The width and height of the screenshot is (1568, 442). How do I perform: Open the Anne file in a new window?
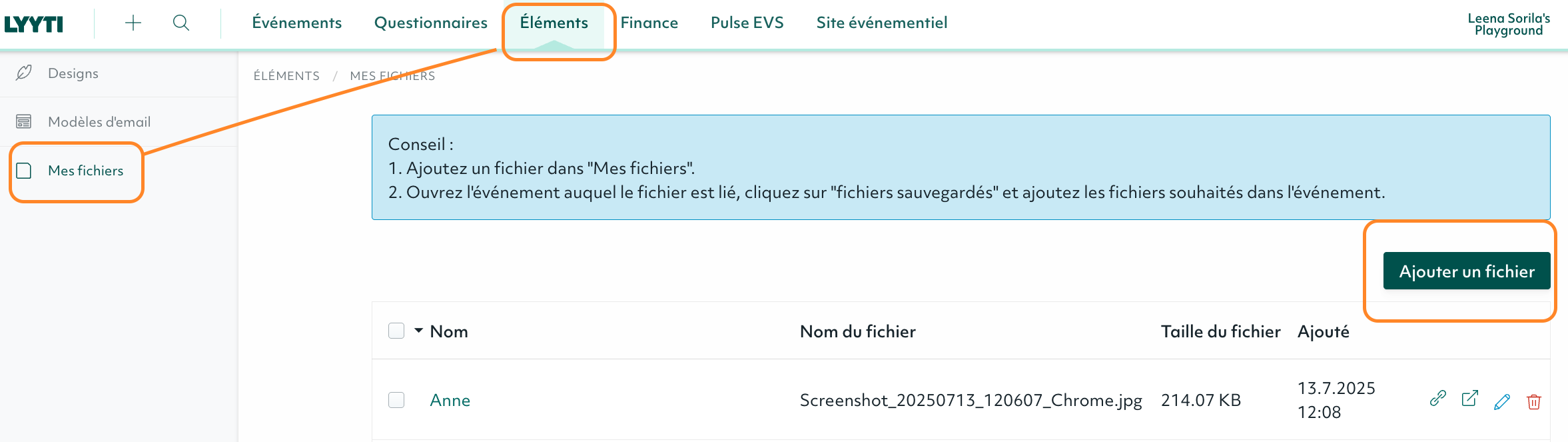[1469, 399]
